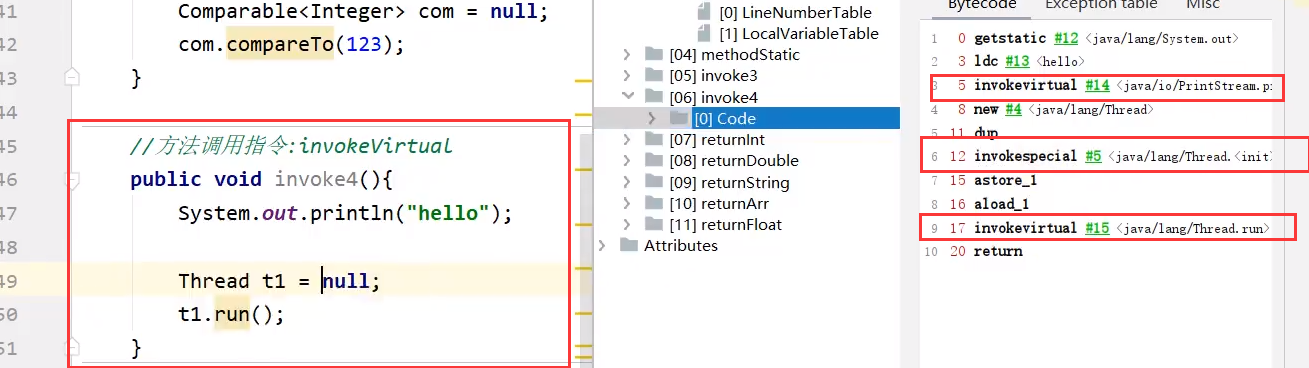This screenshot has width=1309, height=368.
Task: Click the folder icon of returnDouble
Action: pyautogui.click(x=654, y=161)
